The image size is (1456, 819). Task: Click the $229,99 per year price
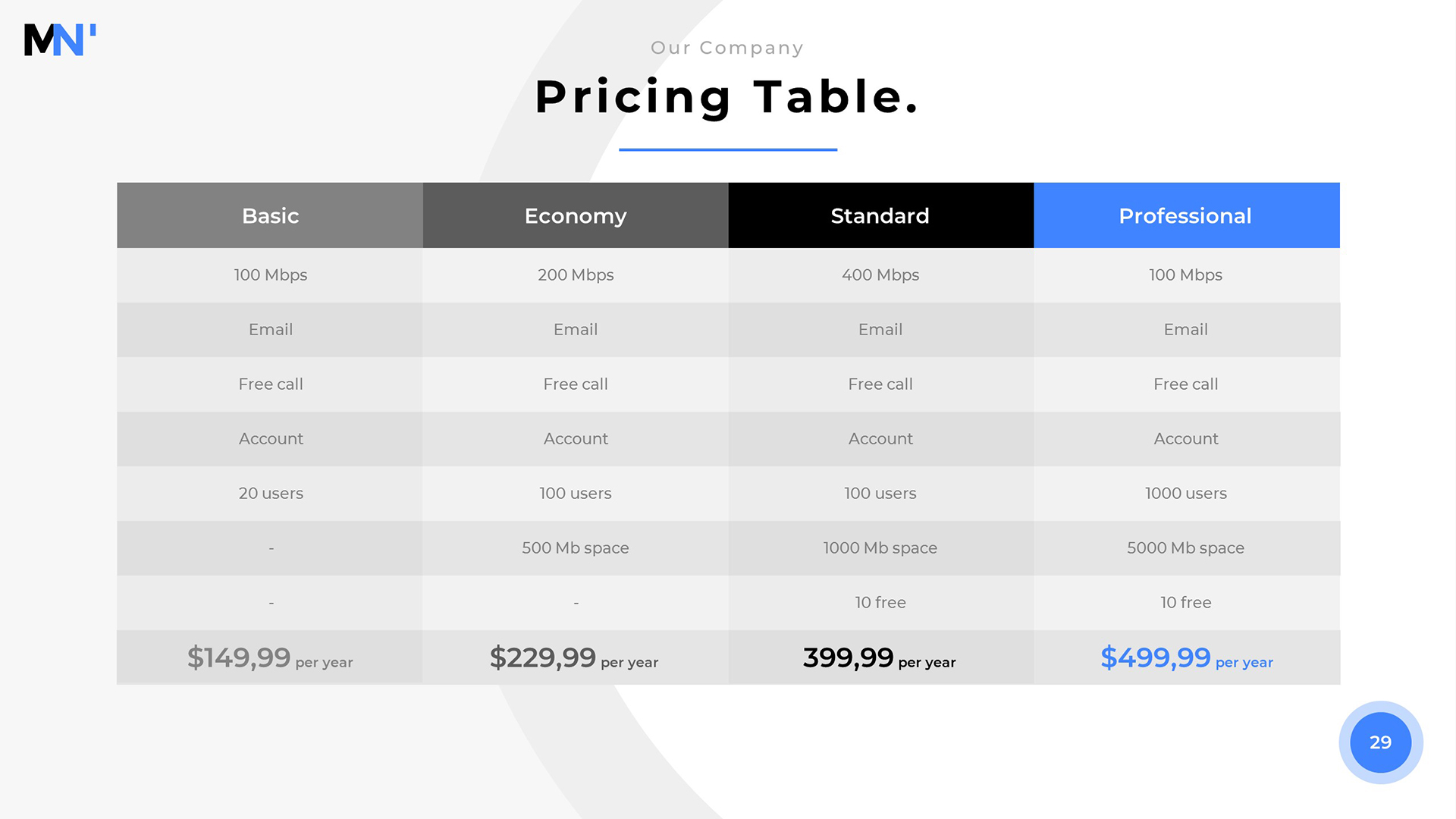tap(574, 657)
